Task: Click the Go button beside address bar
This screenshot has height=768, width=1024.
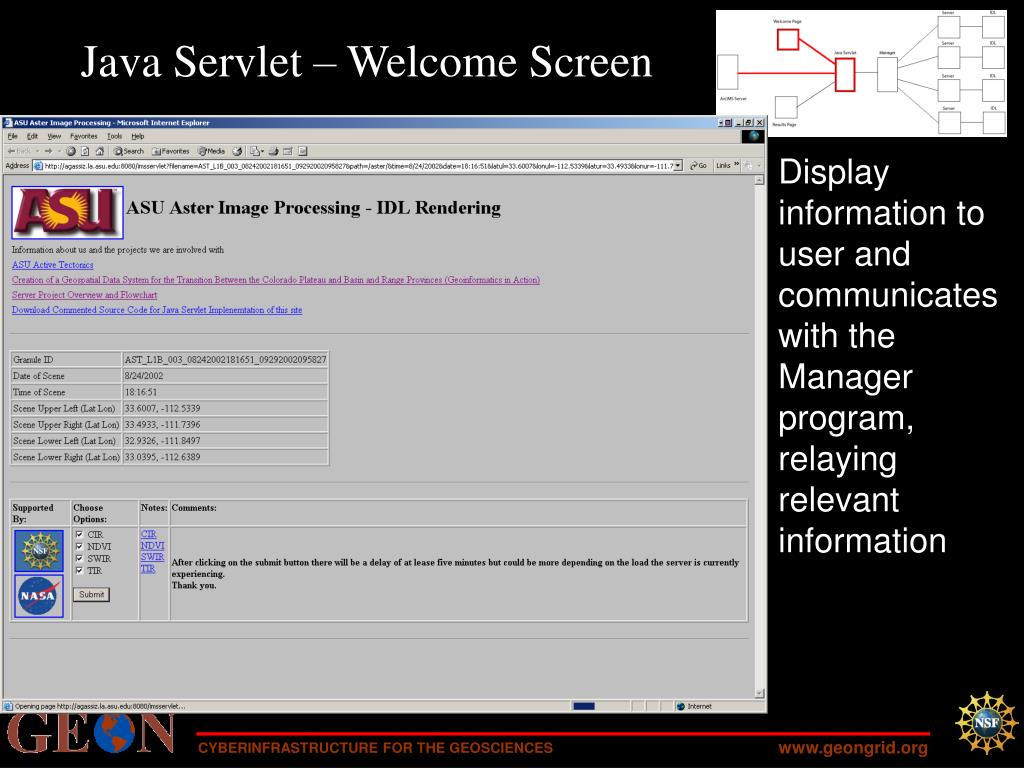Action: (698, 166)
